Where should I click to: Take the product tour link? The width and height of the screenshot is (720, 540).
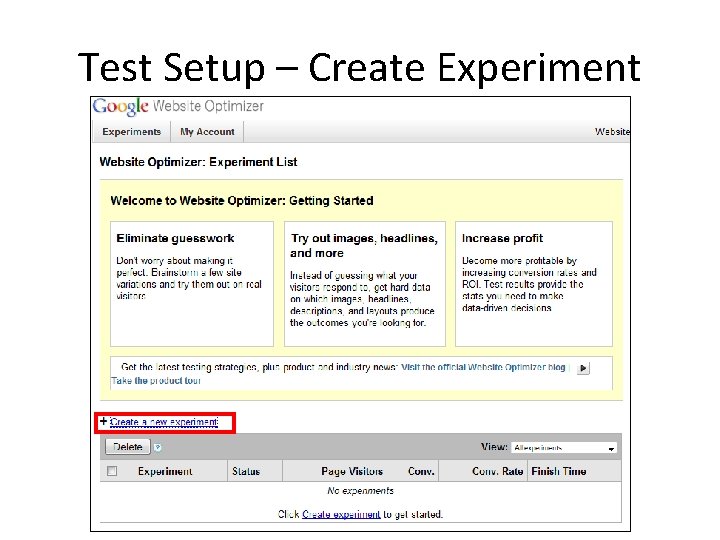tap(156, 381)
